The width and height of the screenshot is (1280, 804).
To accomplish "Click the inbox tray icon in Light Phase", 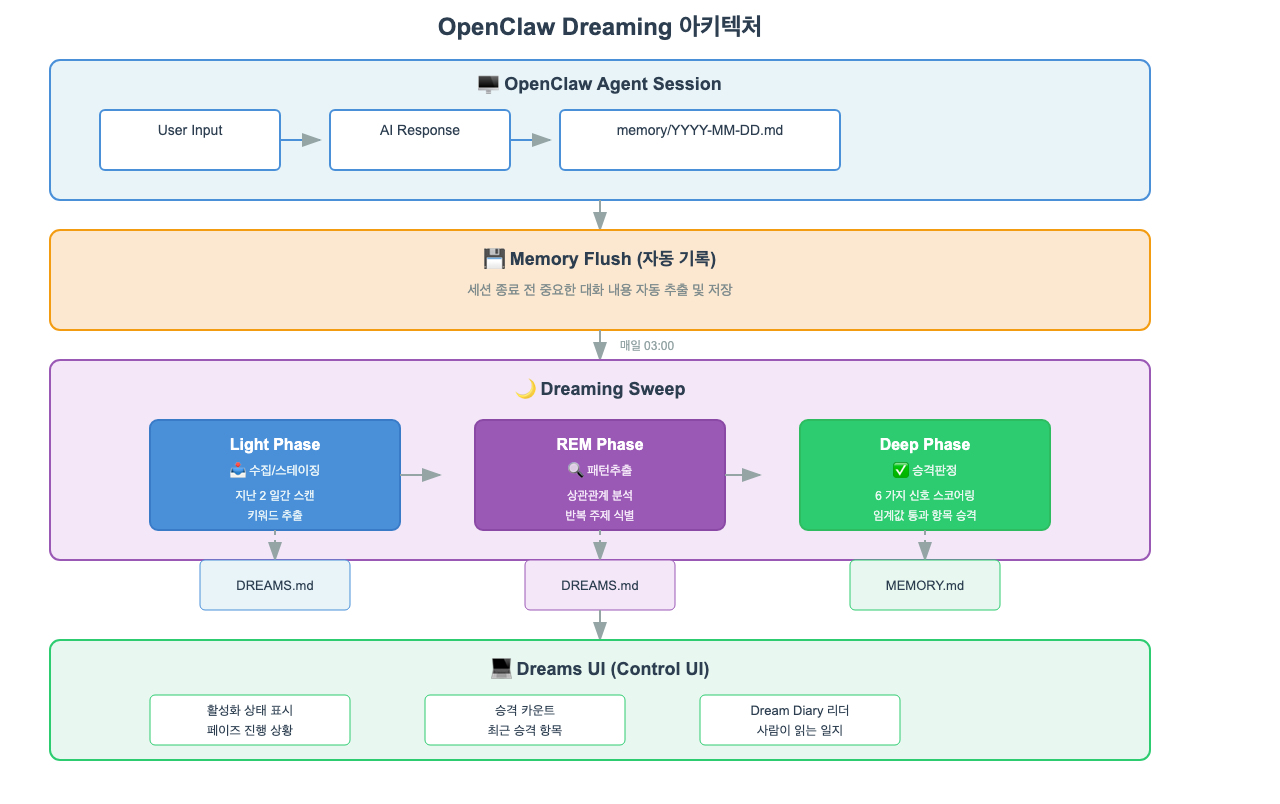I will (237, 470).
